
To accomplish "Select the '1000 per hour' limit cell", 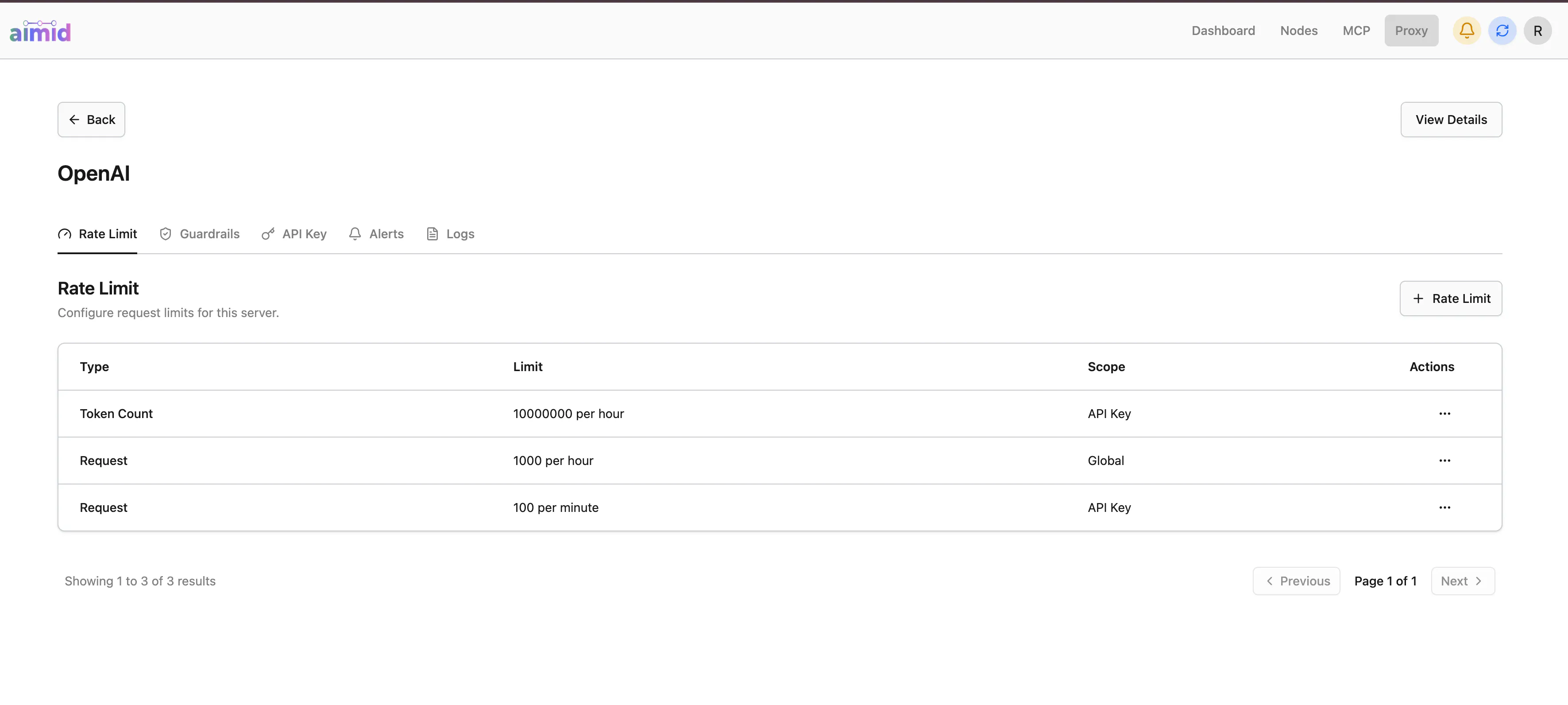I will (x=553, y=460).
